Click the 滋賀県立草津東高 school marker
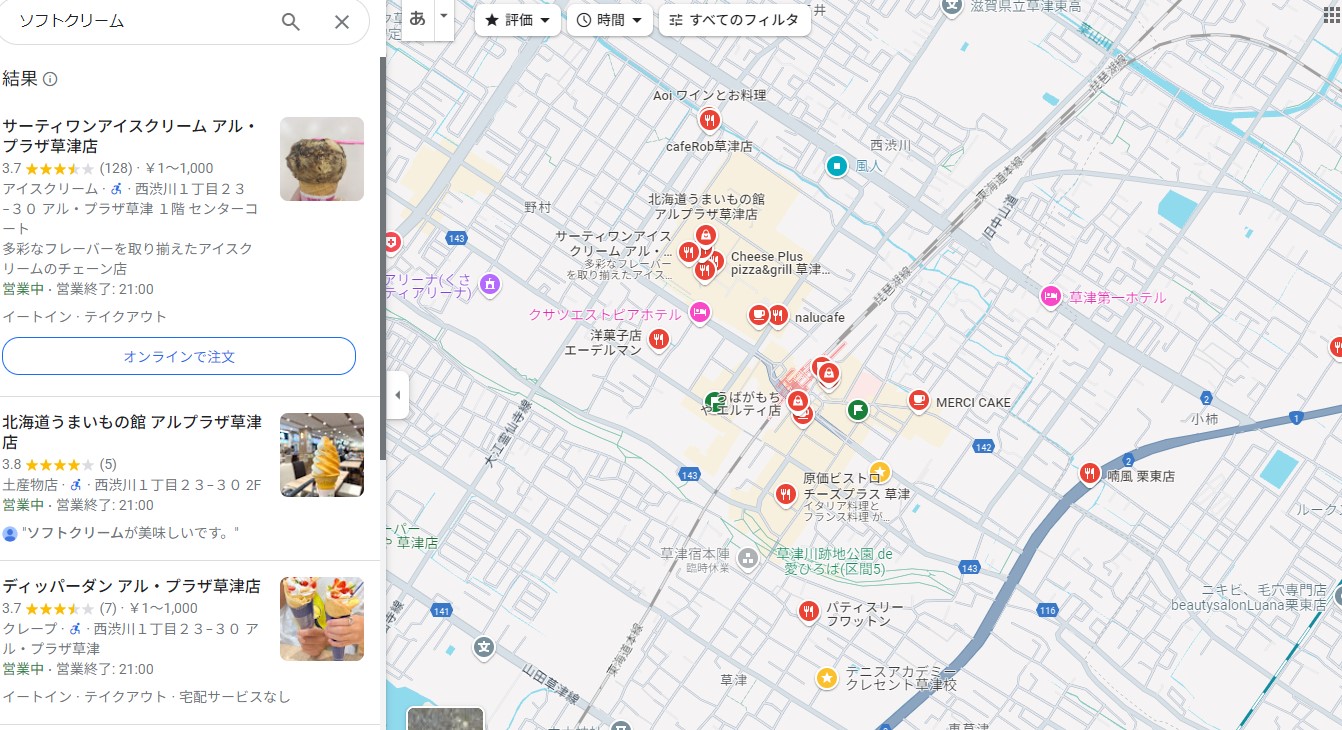The image size is (1342, 730). tap(953, 7)
